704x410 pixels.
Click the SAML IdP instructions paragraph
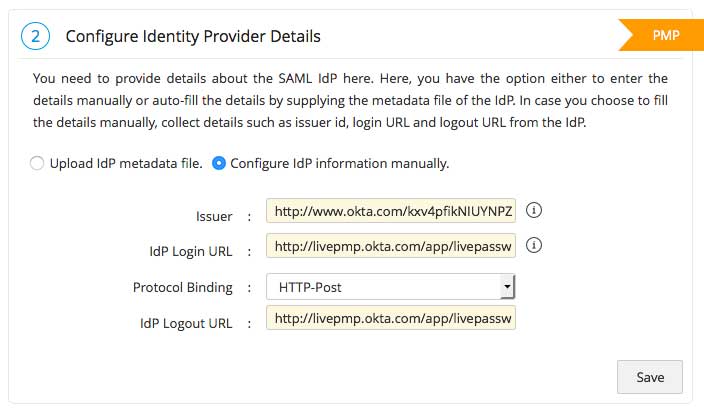coord(350,99)
